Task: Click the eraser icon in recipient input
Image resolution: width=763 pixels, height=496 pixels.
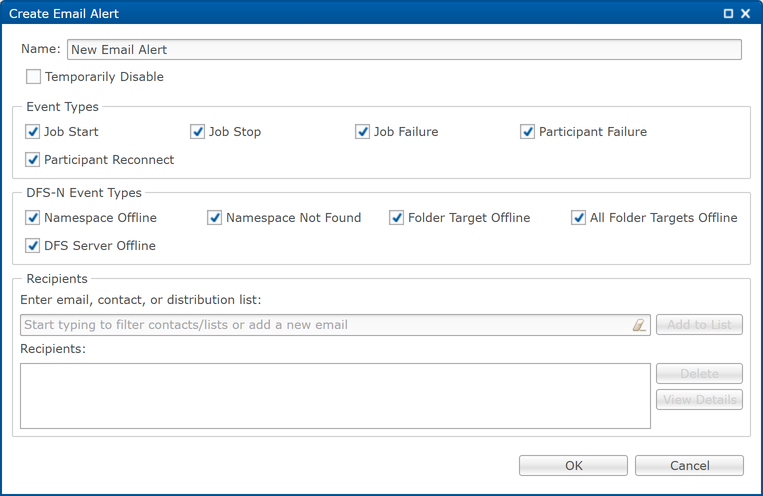Action: point(639,325)
